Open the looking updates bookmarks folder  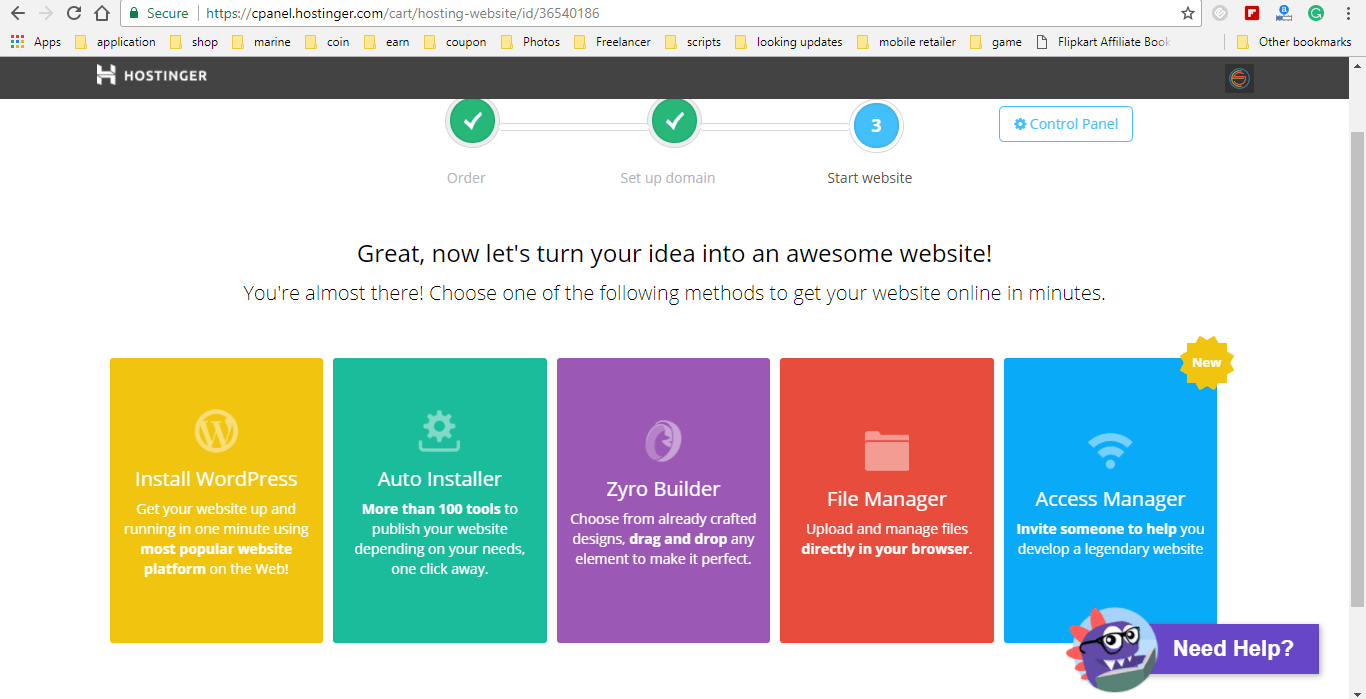789,42
